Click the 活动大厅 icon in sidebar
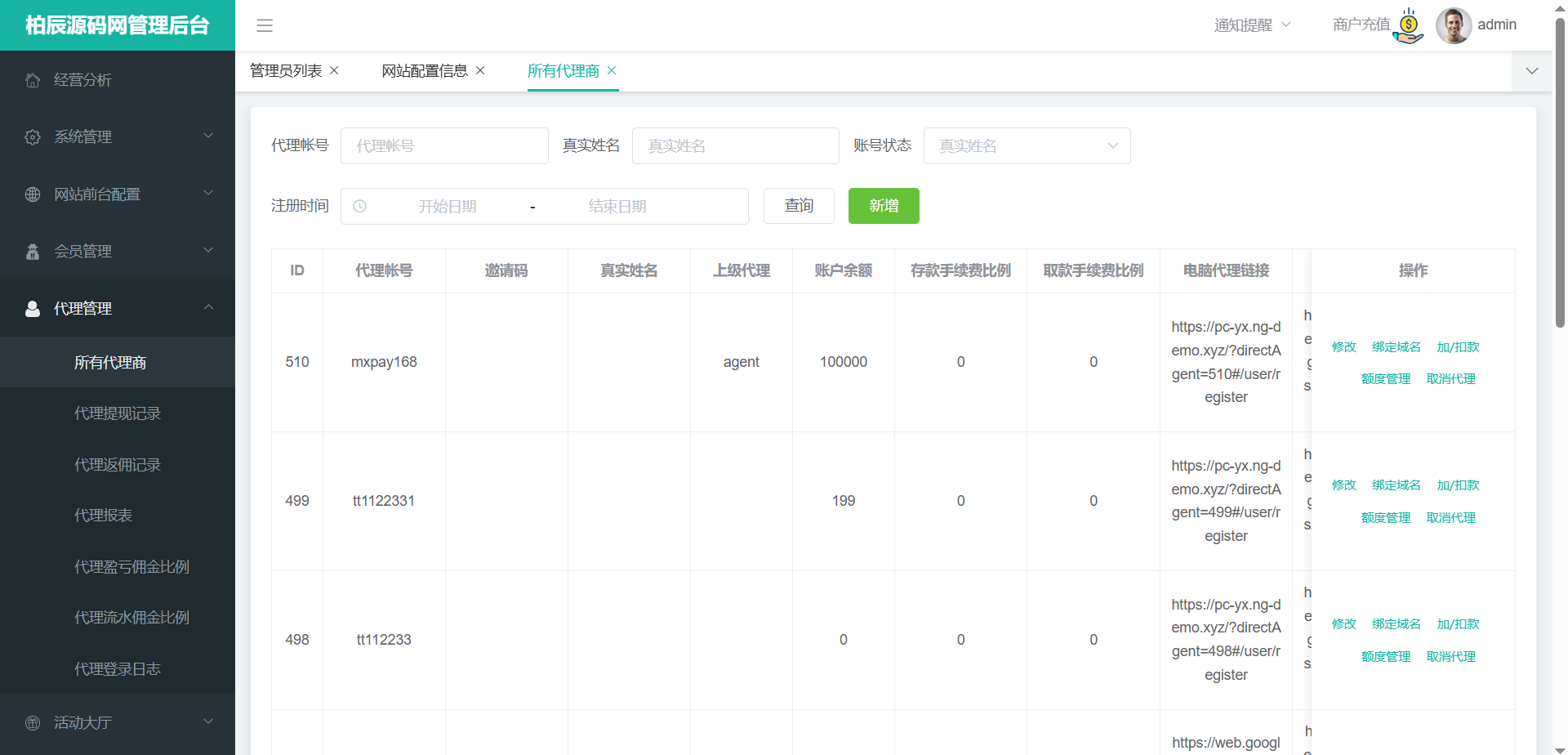Screen dimensions: 1568x755 click(33, 723)
